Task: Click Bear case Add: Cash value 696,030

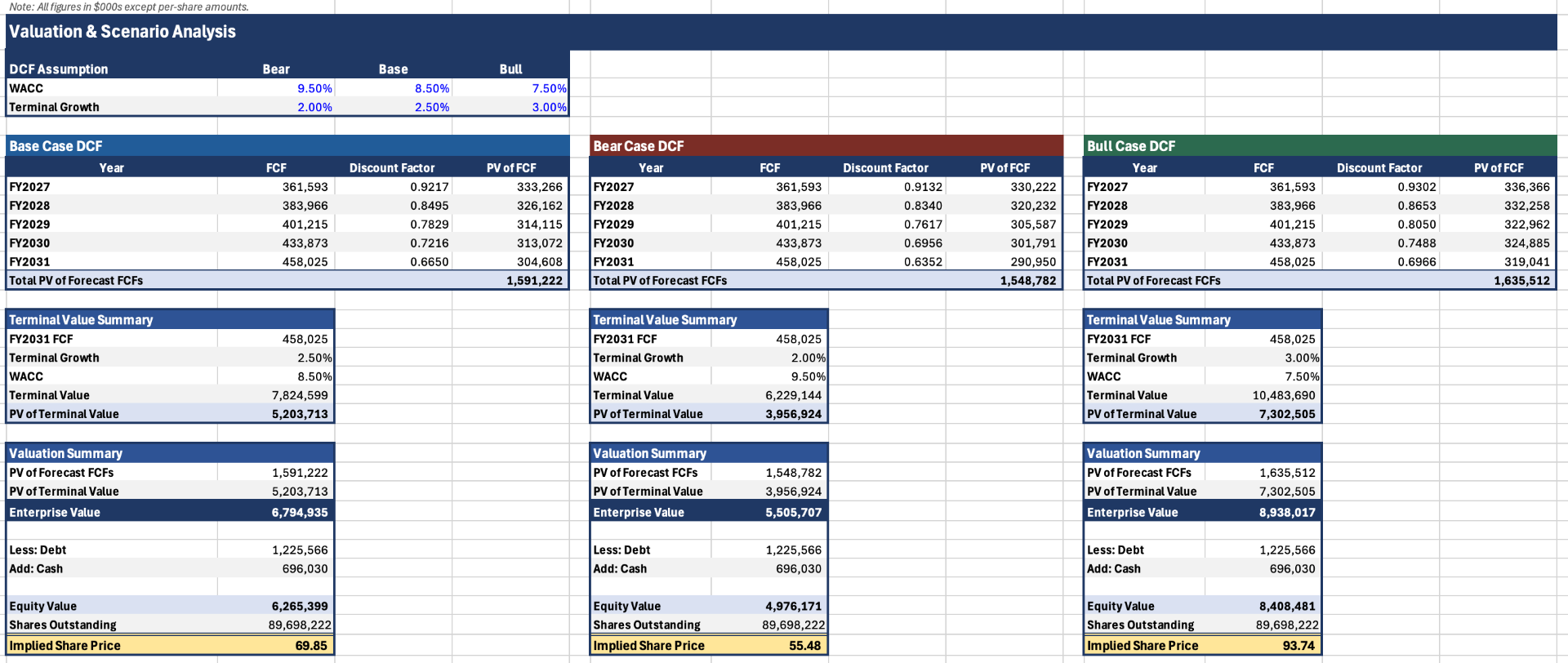Action: click(799, 569)
